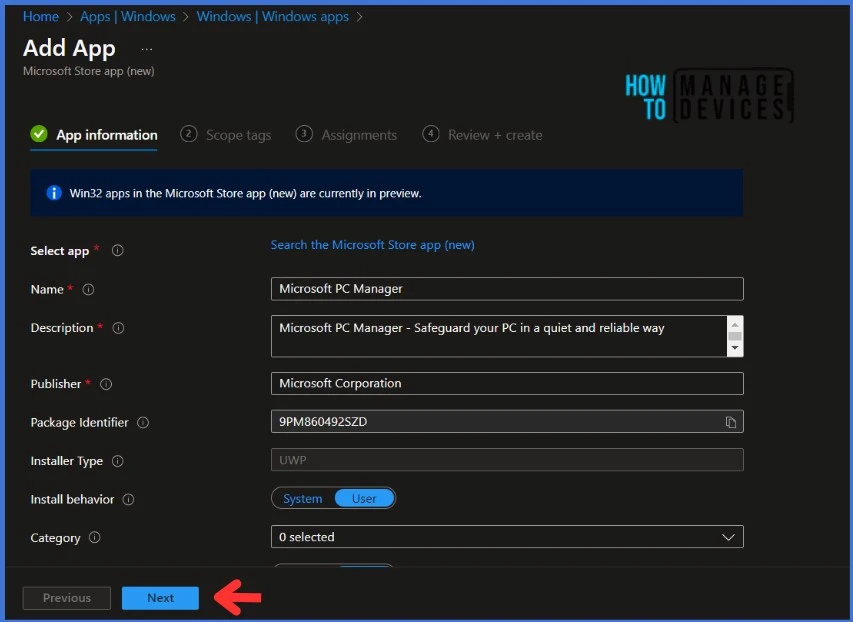Open the ellipsis menu next to Add App
This screenshot has width=853, height=622.
[x=147, y=49]
